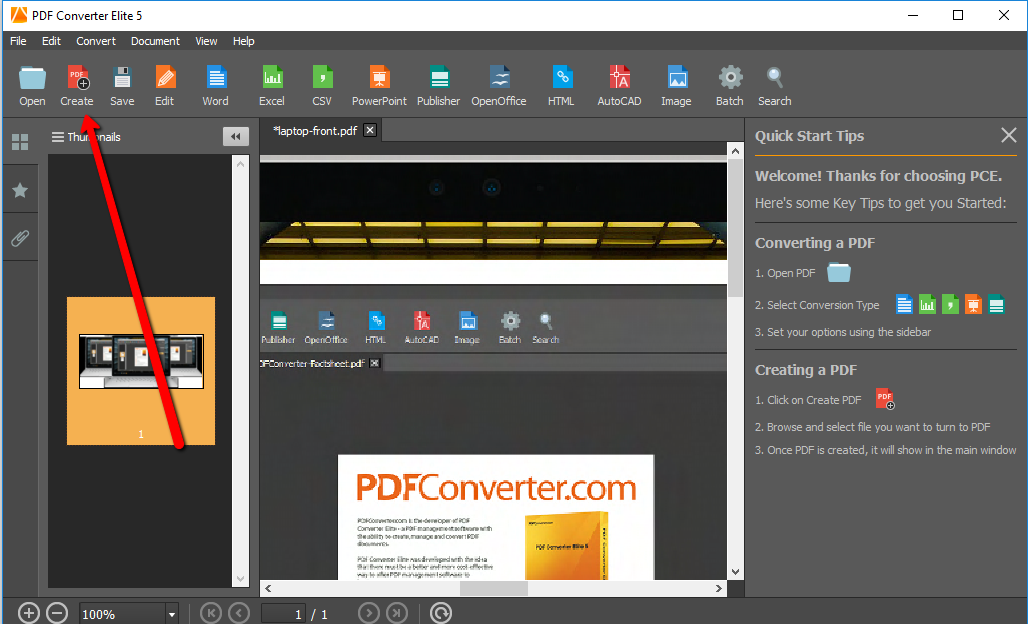The height and width of the screenshot is (624, 1028).
Task: Click the Create PDF icon in tips
Action: (x=885, y=399)
